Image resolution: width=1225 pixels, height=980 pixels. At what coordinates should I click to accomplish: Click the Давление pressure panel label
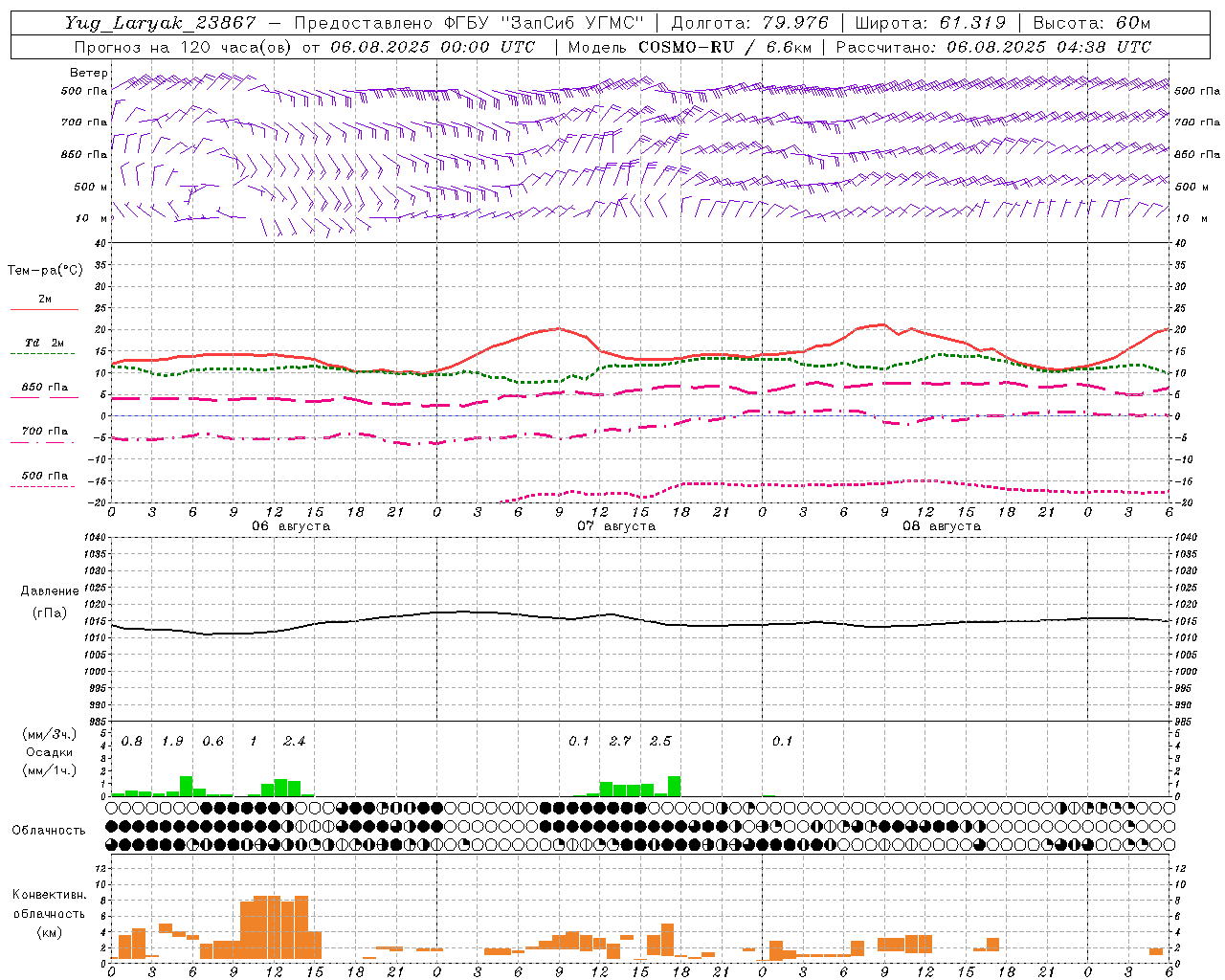(50, 591)
